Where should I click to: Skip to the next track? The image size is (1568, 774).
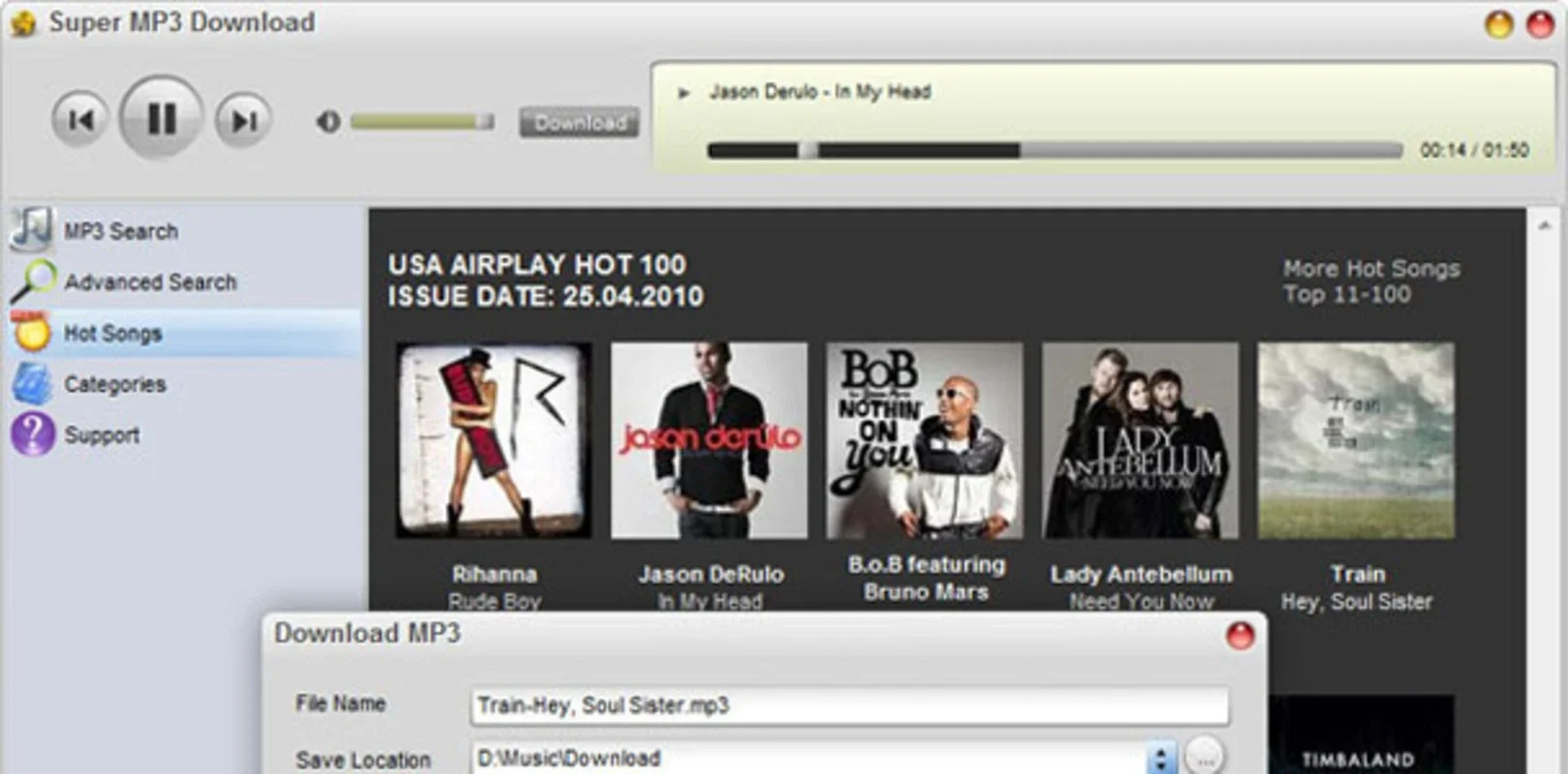tap(243, 120)
